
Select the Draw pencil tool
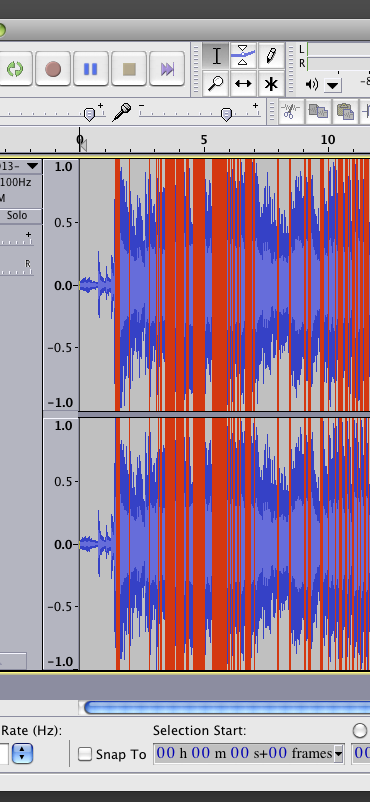coord(271,56)
